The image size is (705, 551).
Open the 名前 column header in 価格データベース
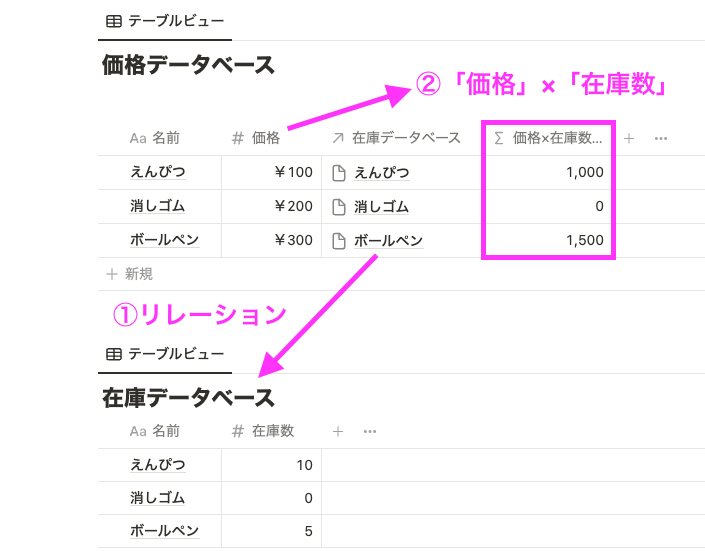point(155,138)
